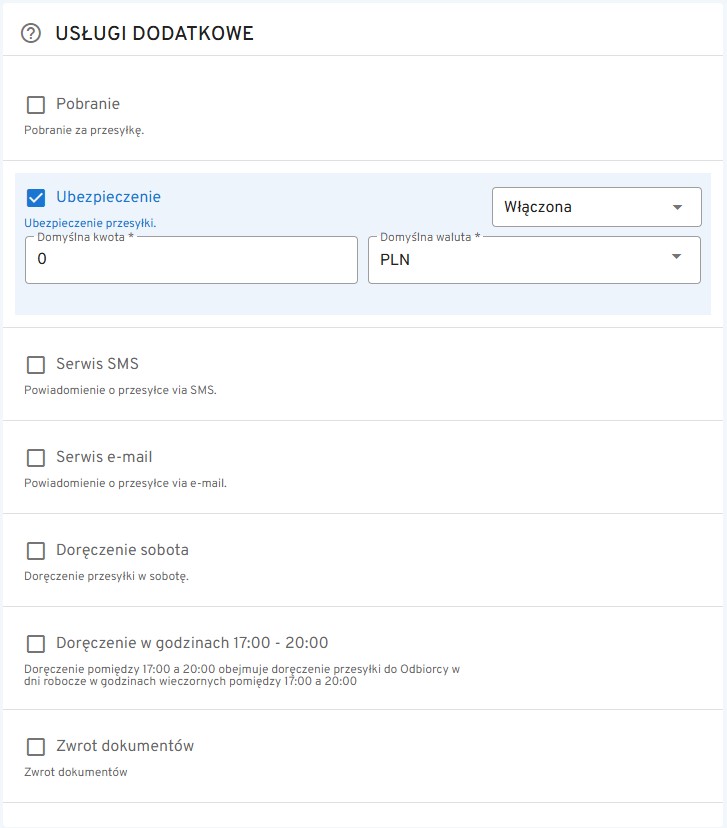Uncheck the Ubezpieczenie checkbox
Image resolution: width=727 pixels, height=828 pixels.
[x=36, y=198]
